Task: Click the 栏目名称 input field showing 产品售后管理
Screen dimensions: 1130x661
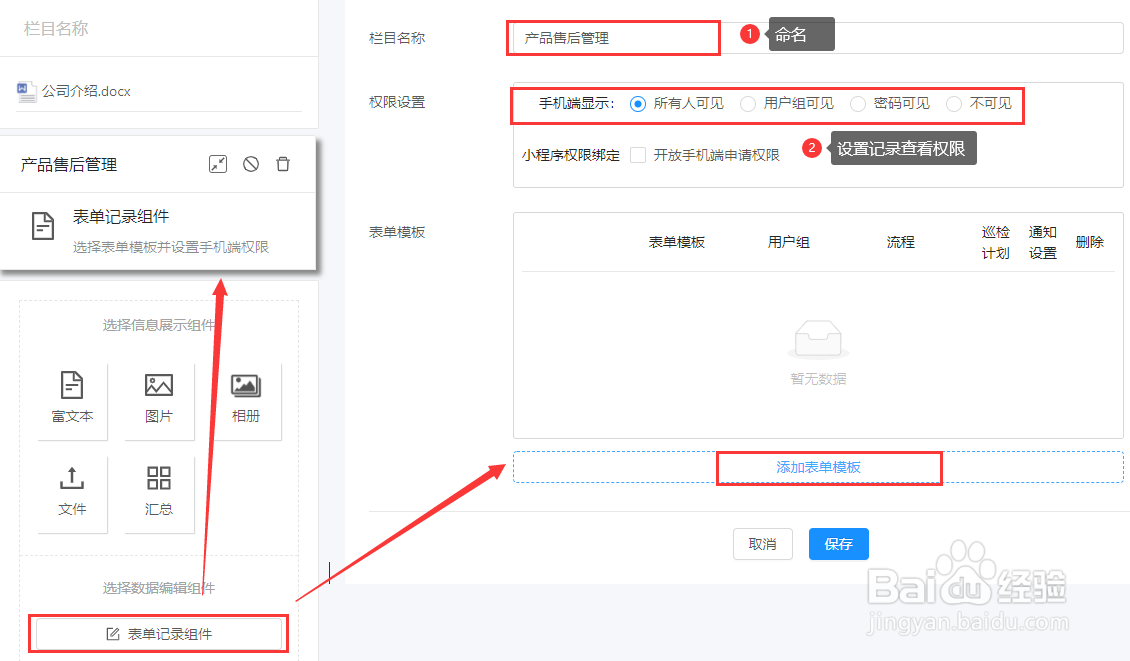Action: (613, 37)
